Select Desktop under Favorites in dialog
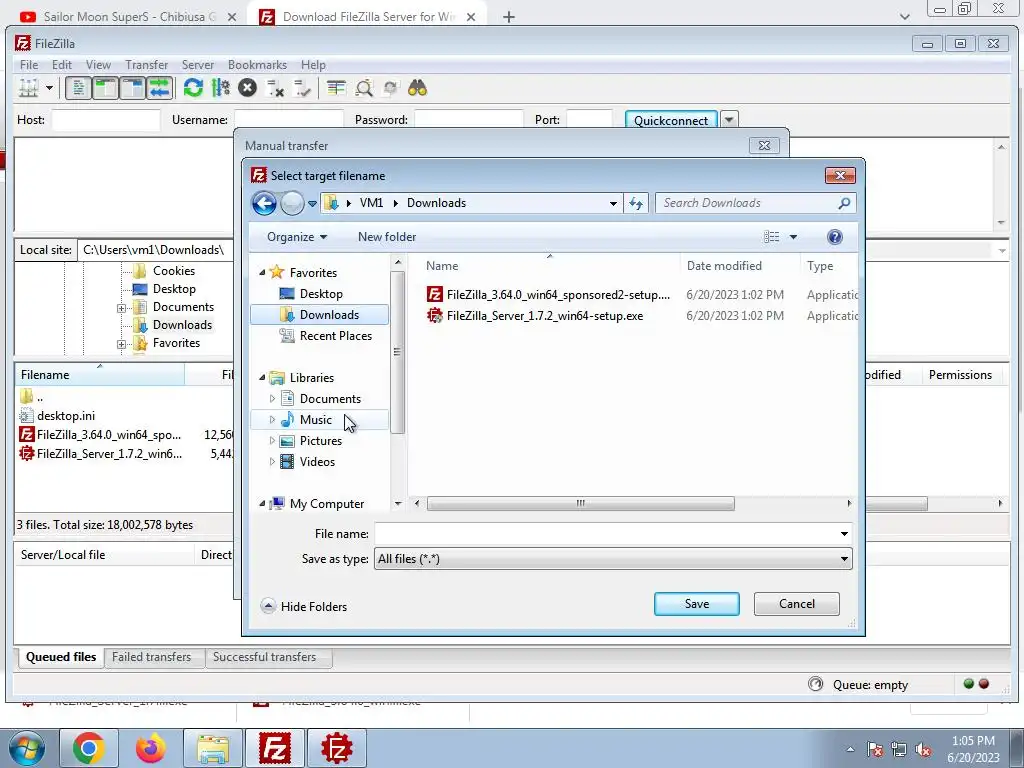This screenshot has height=768, width=1024. (321, 294)
